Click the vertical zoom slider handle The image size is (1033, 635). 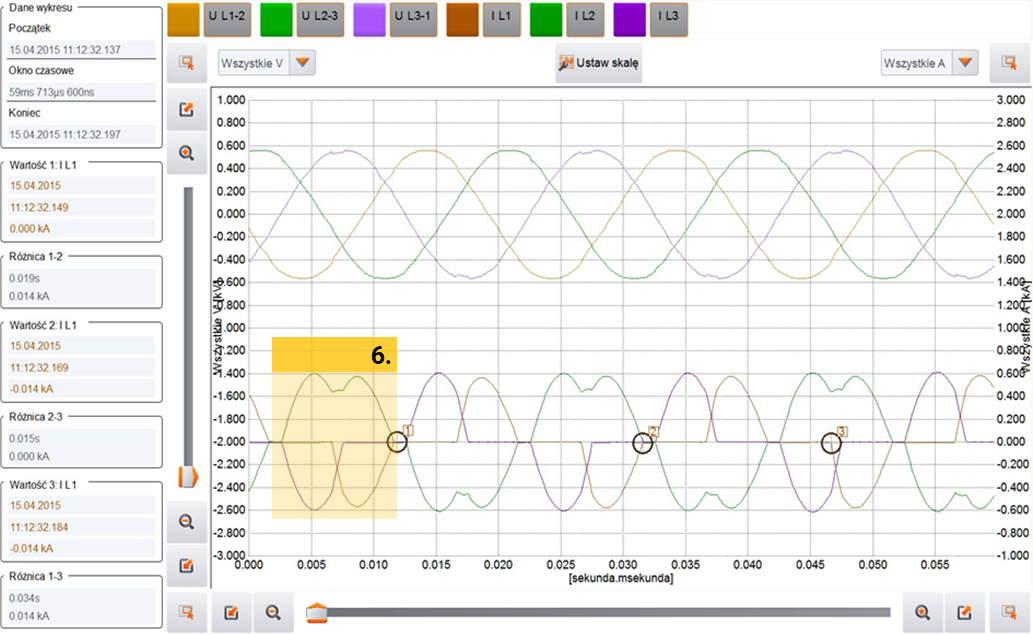(x=186, y=477)
